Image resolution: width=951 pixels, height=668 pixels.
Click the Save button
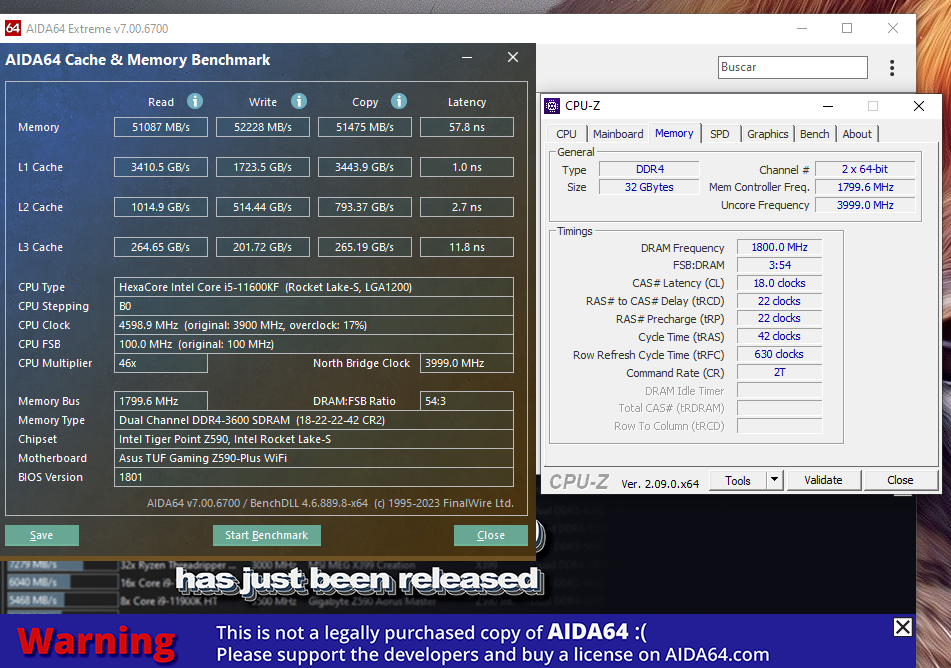[x=42, y=535]
